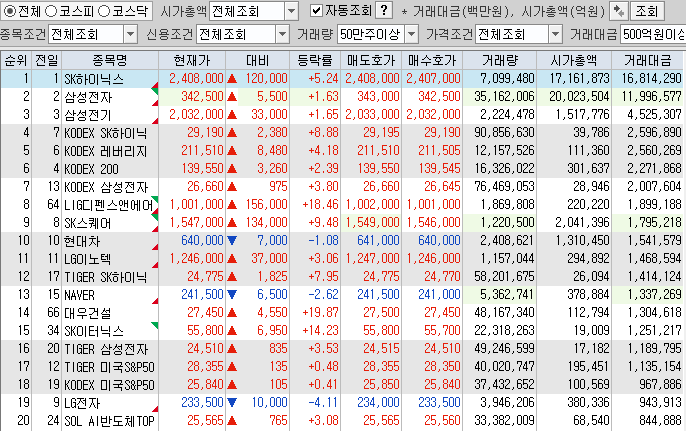Screen dimensions: 686x431
Task: Click the down arrow in the 현대차 row
Action: (232, 240)
